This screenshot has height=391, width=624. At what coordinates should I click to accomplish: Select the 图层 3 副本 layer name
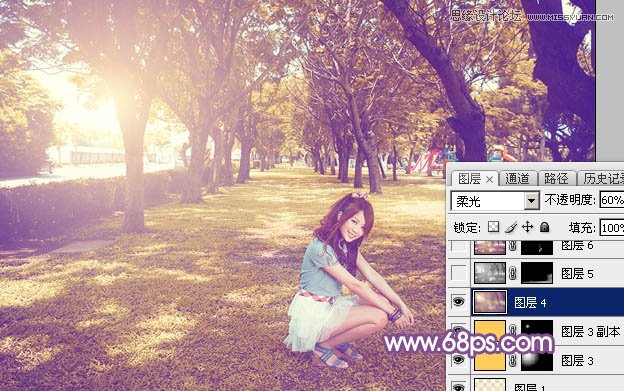point(591,331)
